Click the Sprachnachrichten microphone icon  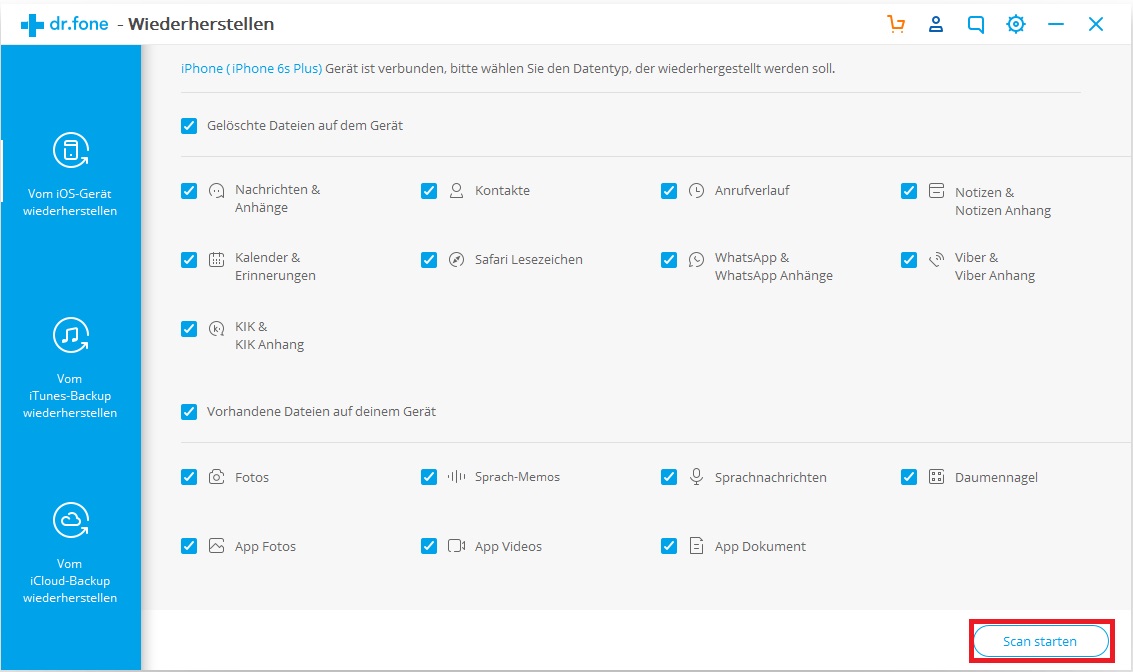coord(696,477)
